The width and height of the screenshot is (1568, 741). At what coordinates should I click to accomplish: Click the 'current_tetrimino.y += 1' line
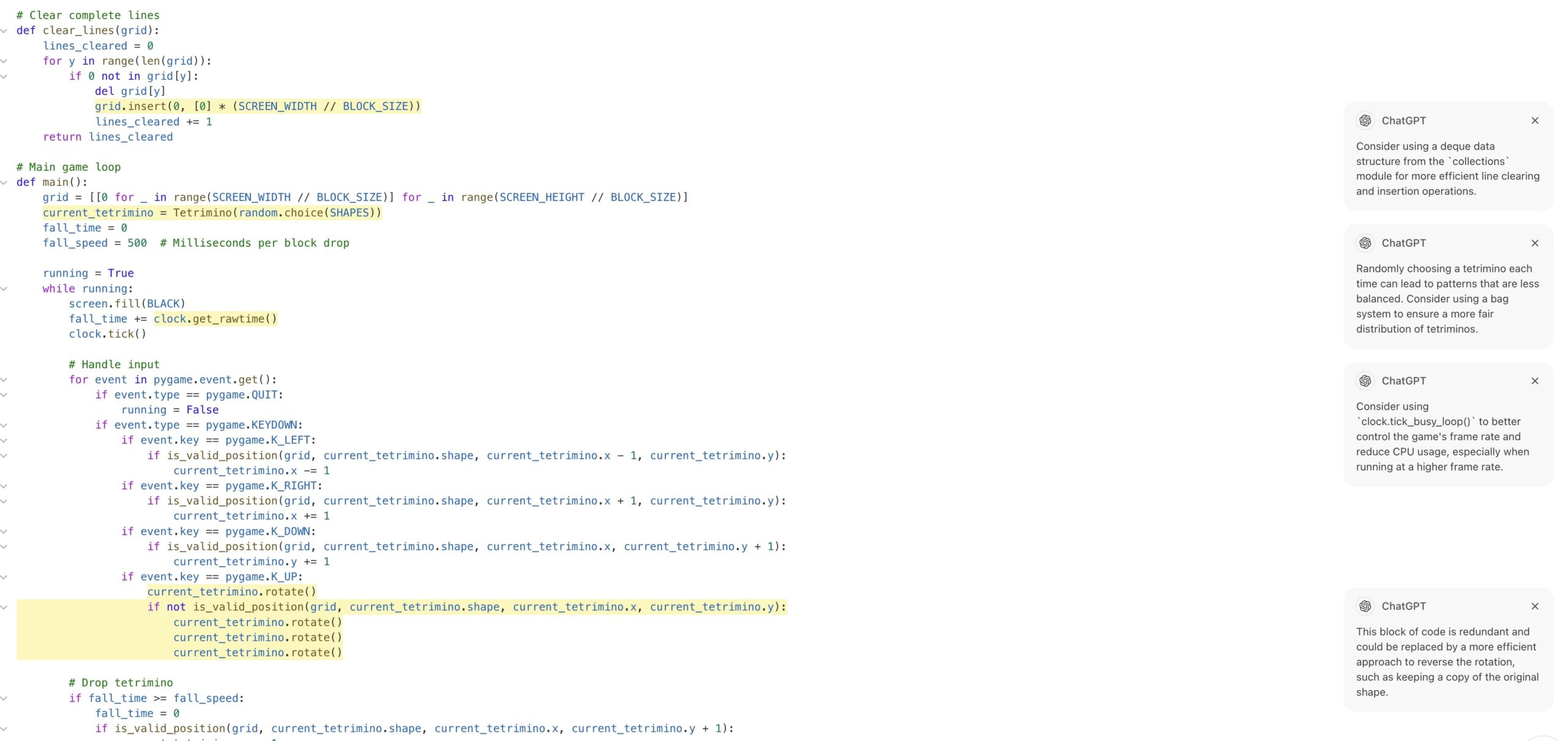coord(252,562)
